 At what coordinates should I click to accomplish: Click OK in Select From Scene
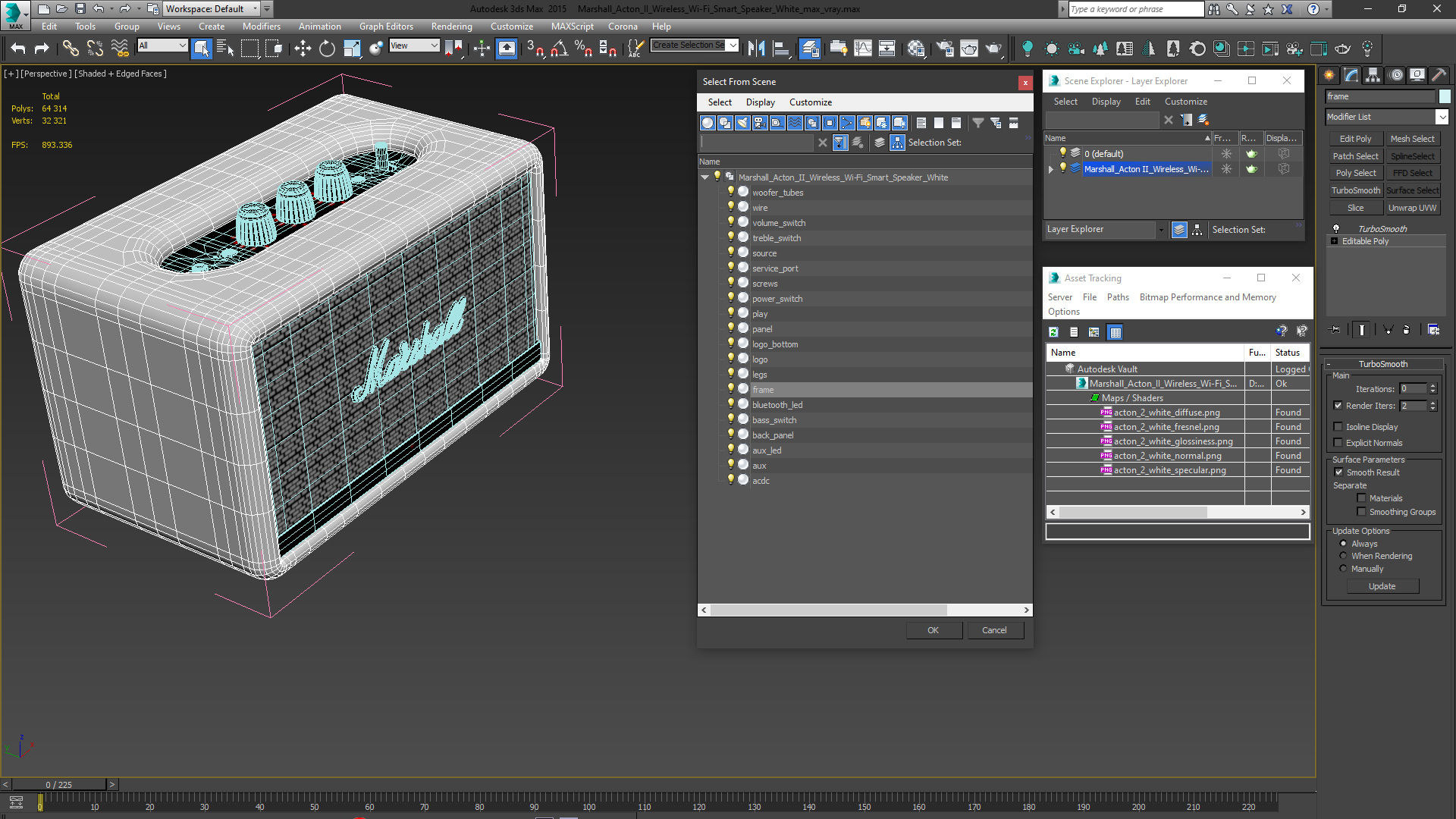point(934,630)
